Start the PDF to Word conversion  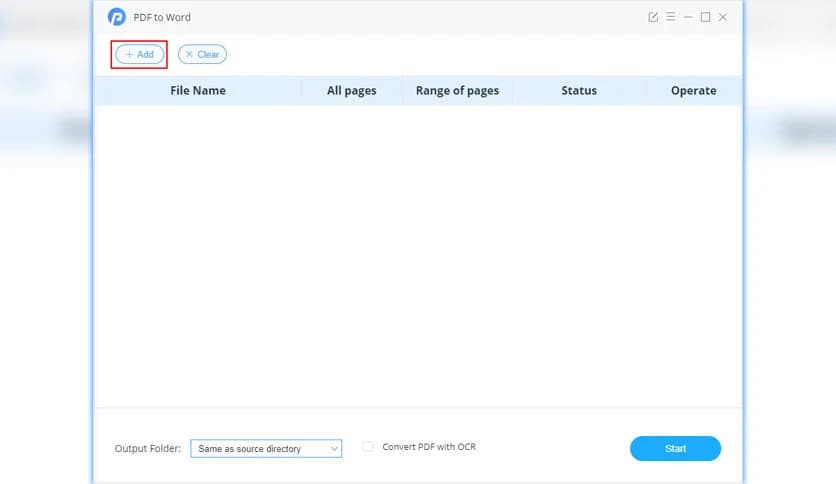coord(675,448)
